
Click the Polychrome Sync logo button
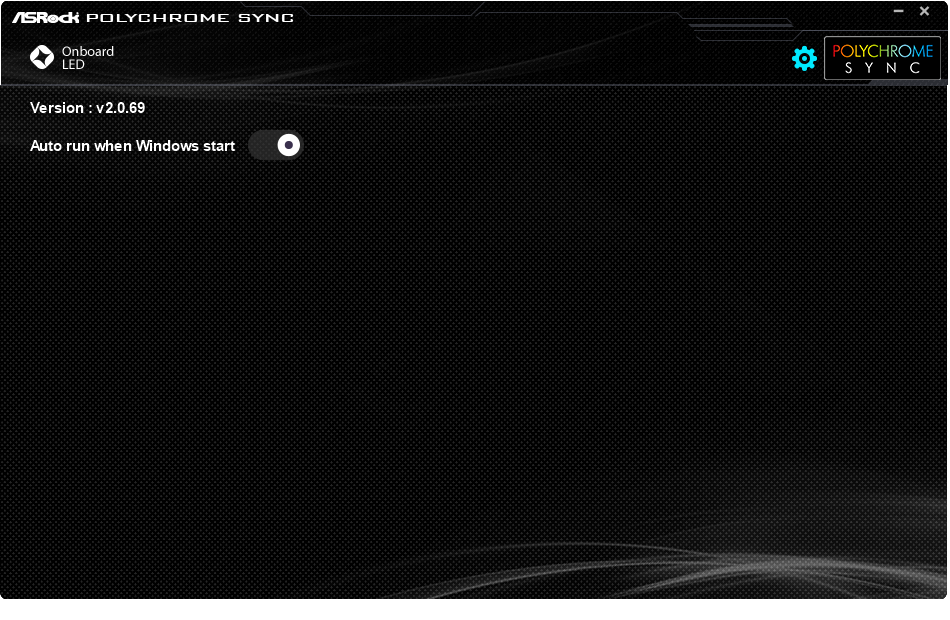point(882,58)
